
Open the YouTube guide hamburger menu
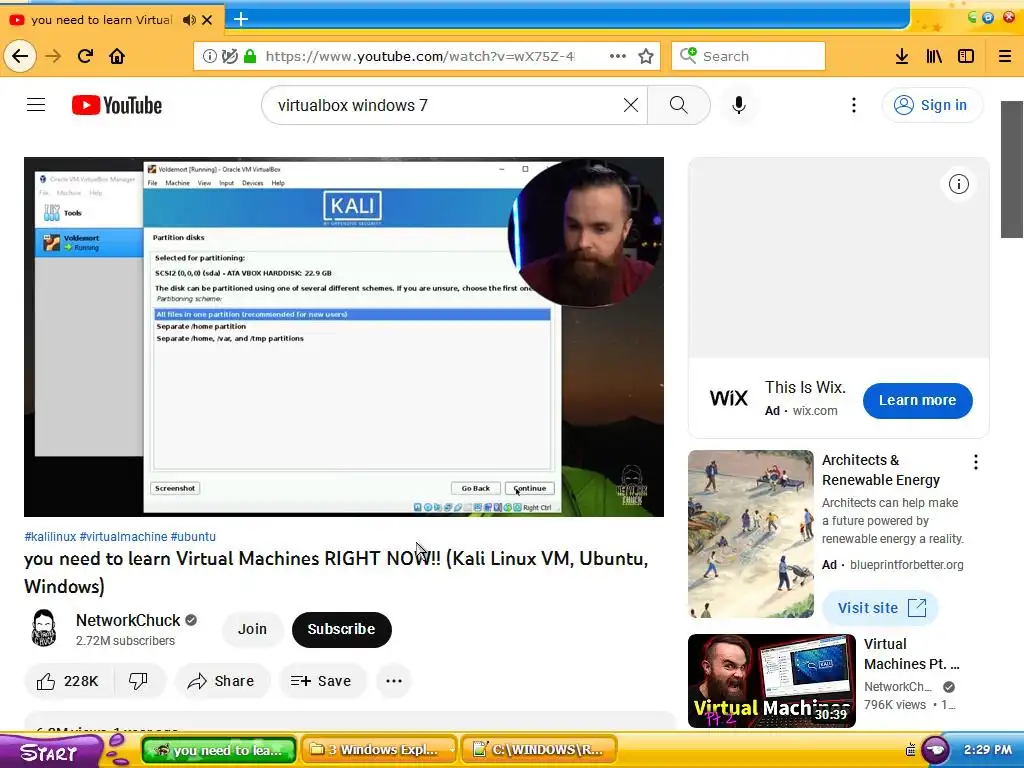coord(36,104)
